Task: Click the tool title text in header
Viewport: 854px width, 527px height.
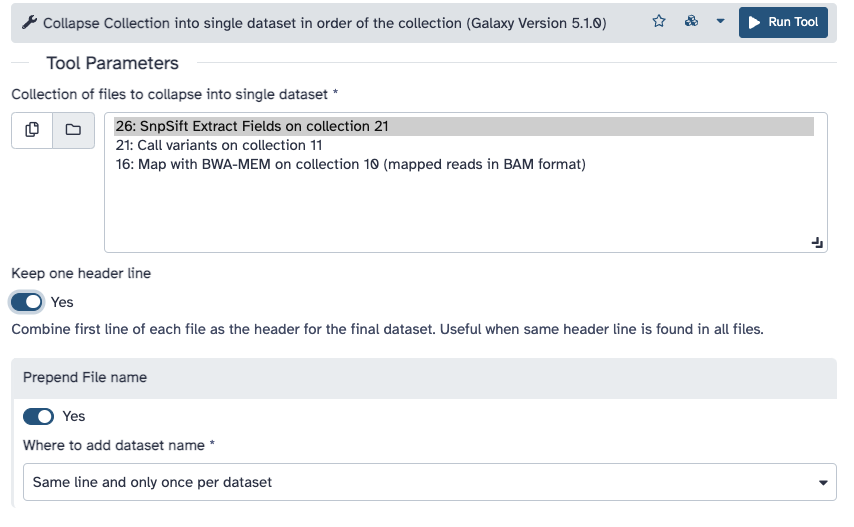Action: pos(325,23)
